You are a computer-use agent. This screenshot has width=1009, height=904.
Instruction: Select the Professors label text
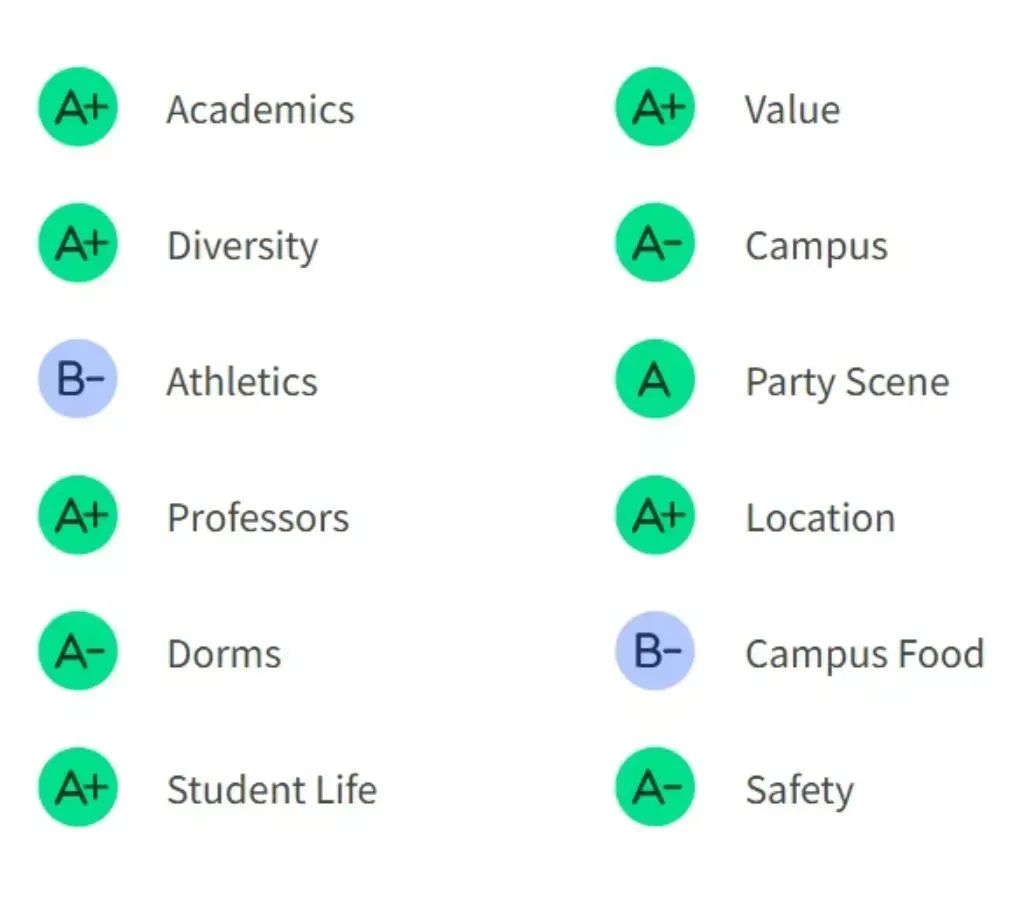[258, 518]
